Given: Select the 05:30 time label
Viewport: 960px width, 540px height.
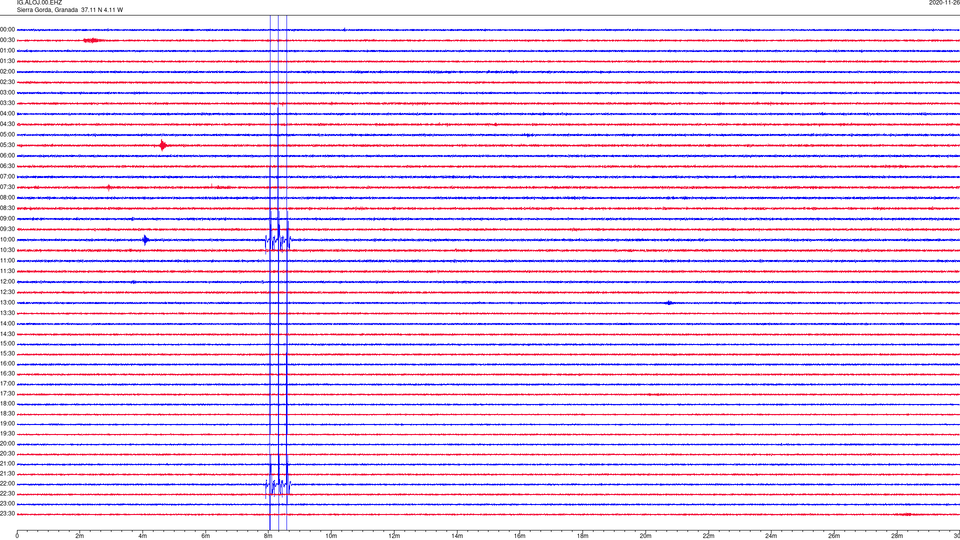Looking at the screenshot, I should point(7,146).
